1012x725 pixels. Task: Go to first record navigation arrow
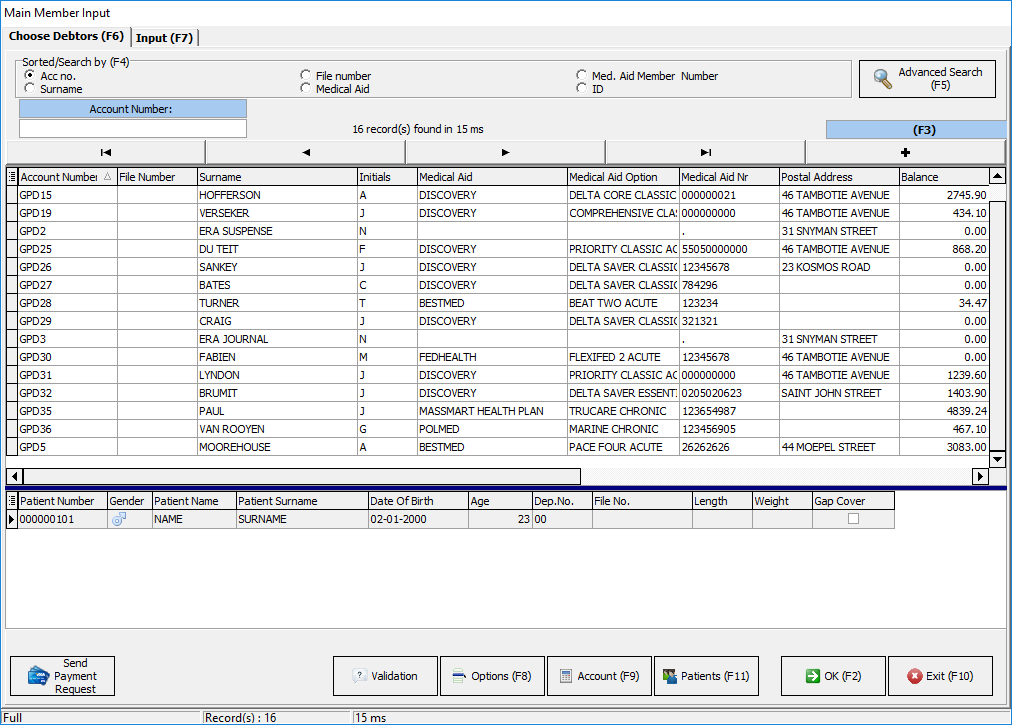tap(105, 152)
